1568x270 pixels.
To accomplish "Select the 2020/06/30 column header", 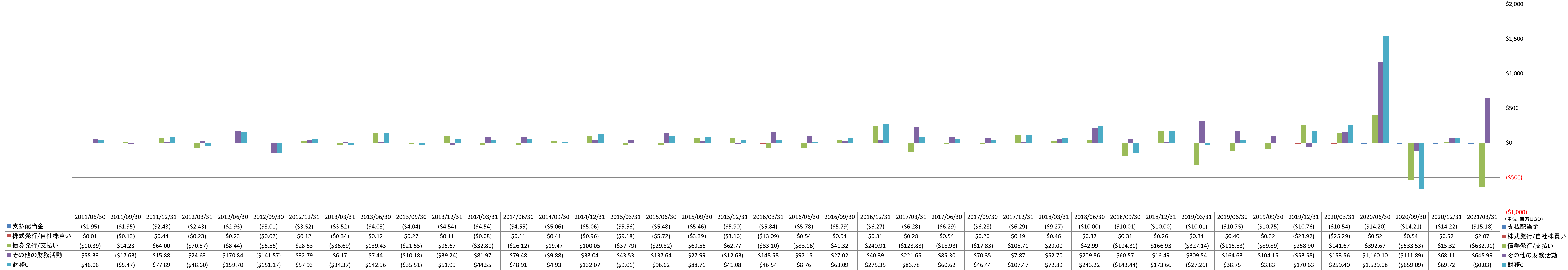I will [1375, 217].
